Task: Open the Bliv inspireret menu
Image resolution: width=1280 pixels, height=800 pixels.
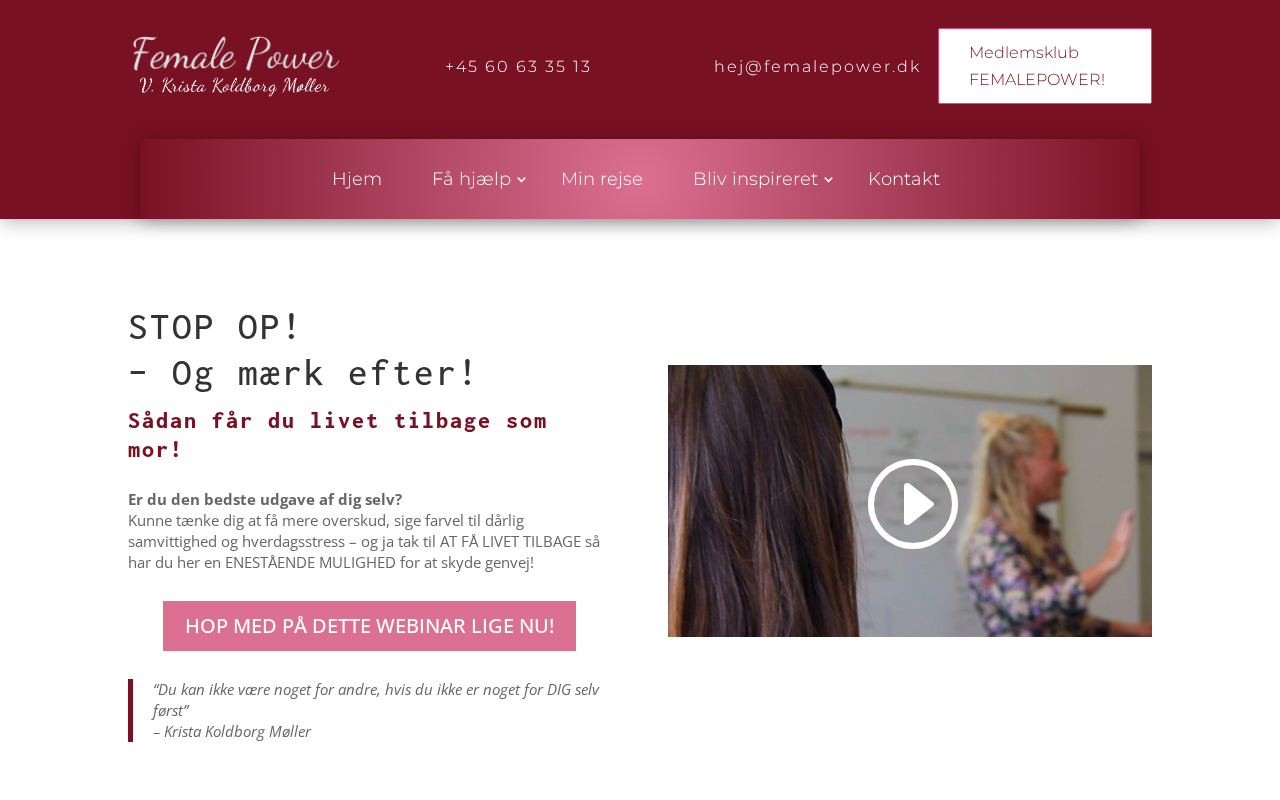Action: 755,179
